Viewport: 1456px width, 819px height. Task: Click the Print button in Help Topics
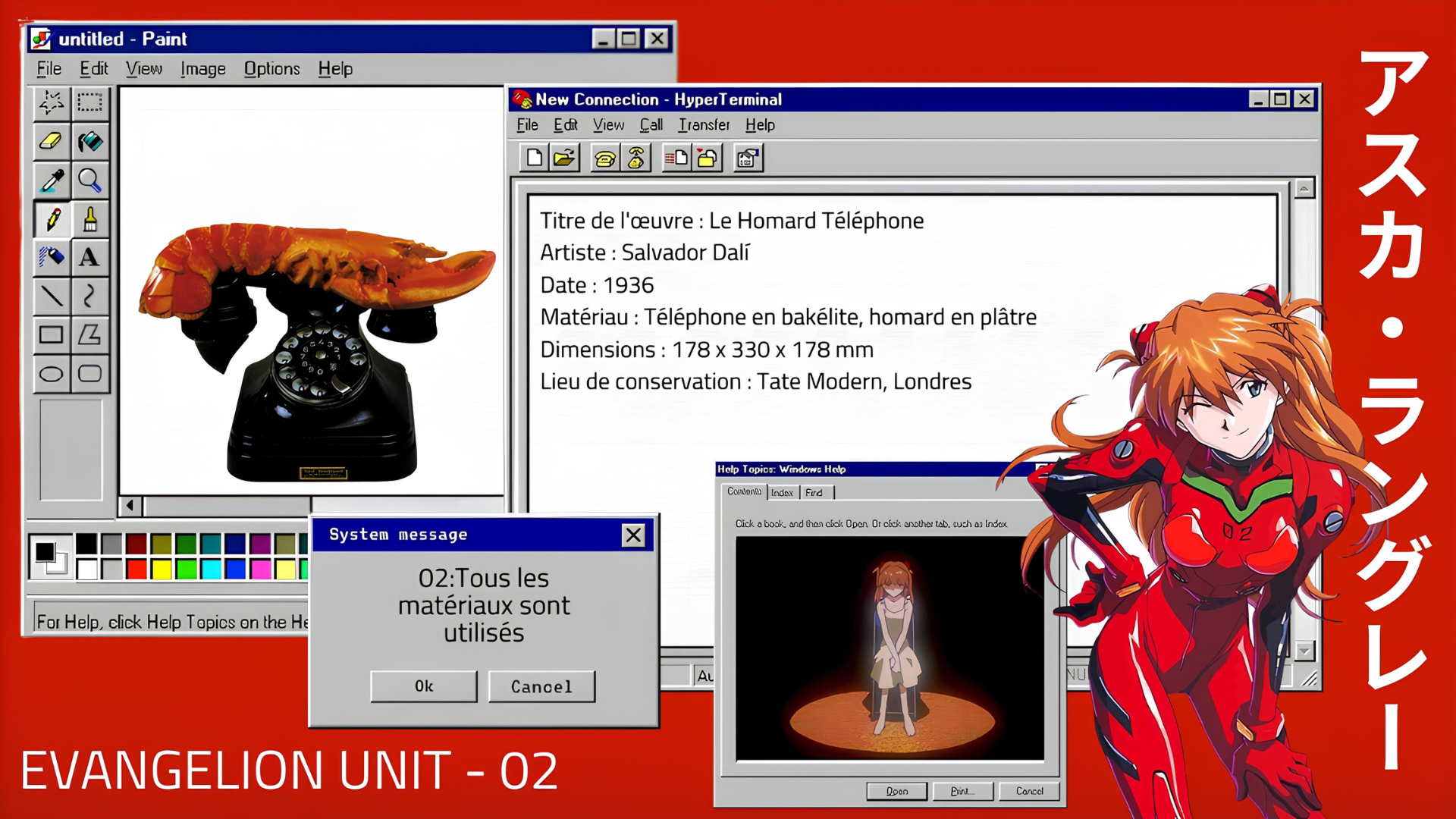point(963,791)
